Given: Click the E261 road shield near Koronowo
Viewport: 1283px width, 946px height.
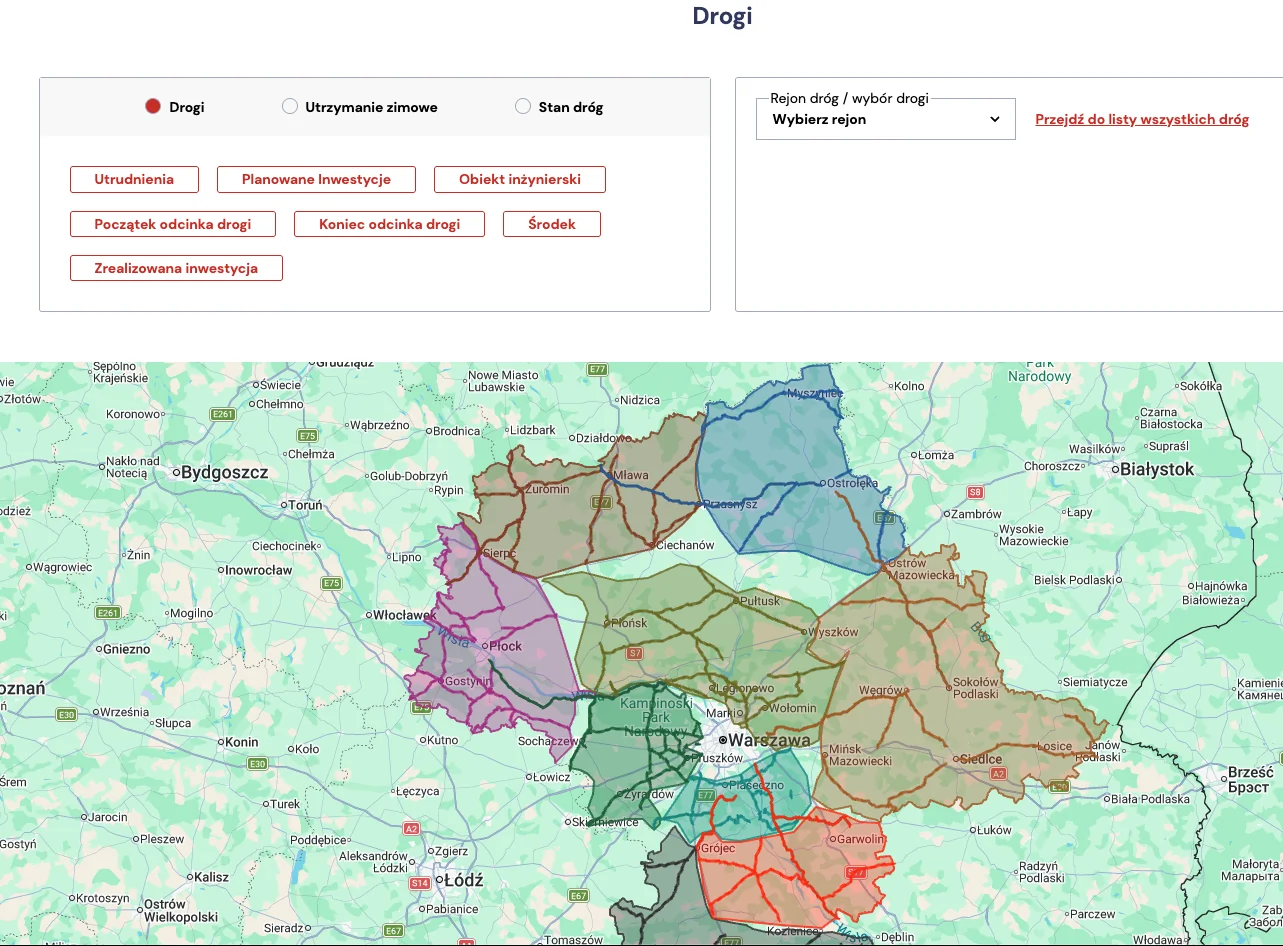Looking at the screenshot, I should 222,414.
